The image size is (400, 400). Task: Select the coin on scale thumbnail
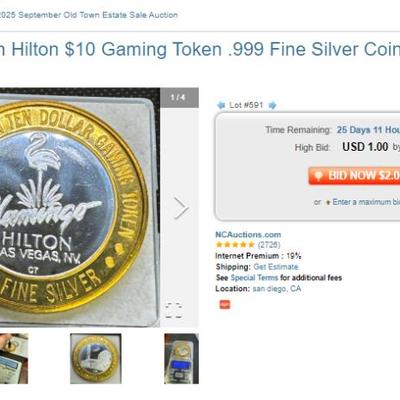click(x=181, y=358)
